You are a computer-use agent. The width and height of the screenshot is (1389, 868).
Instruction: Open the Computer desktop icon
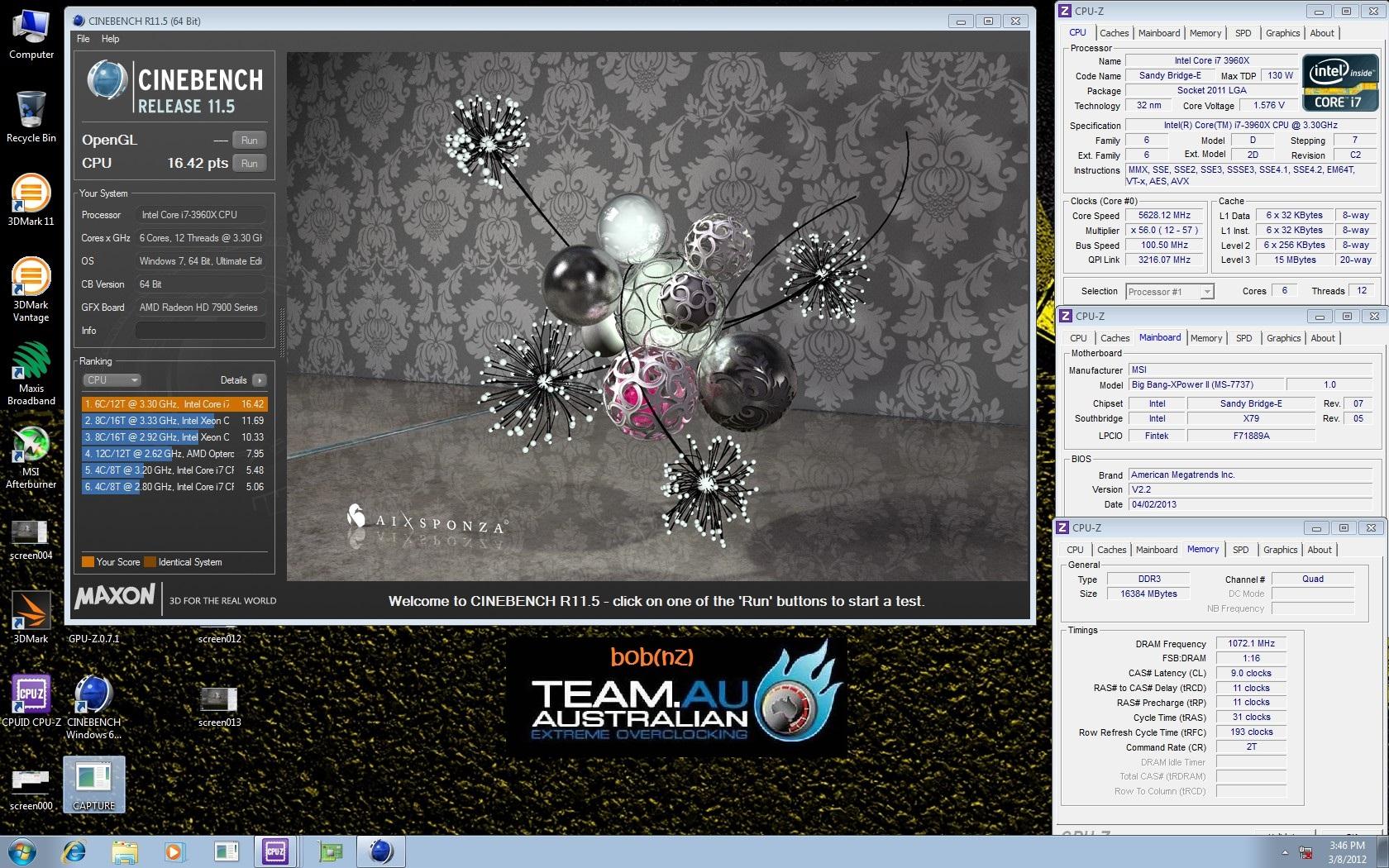tap(31, 35)
